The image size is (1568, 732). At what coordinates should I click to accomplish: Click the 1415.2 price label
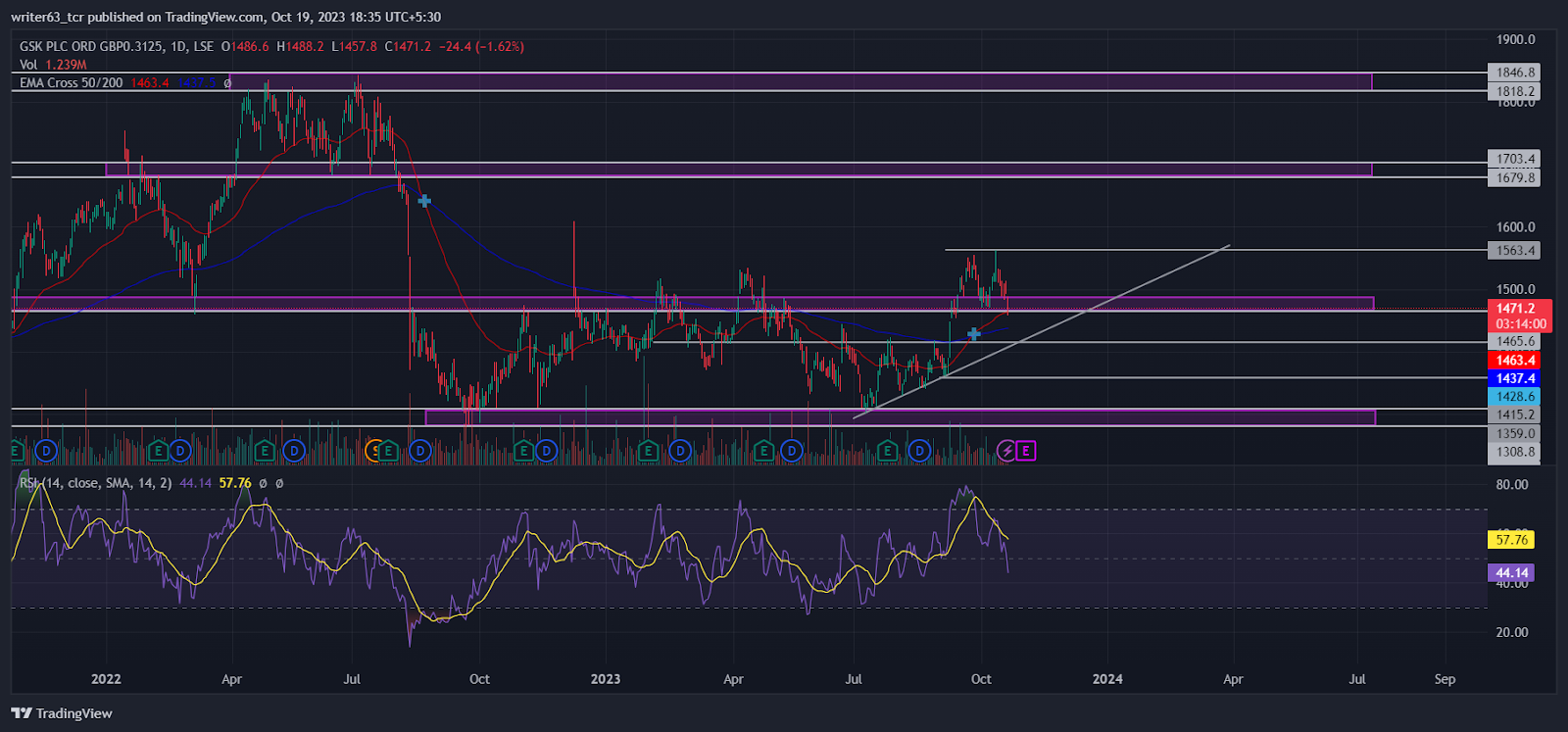click(x=1515, y=415)
